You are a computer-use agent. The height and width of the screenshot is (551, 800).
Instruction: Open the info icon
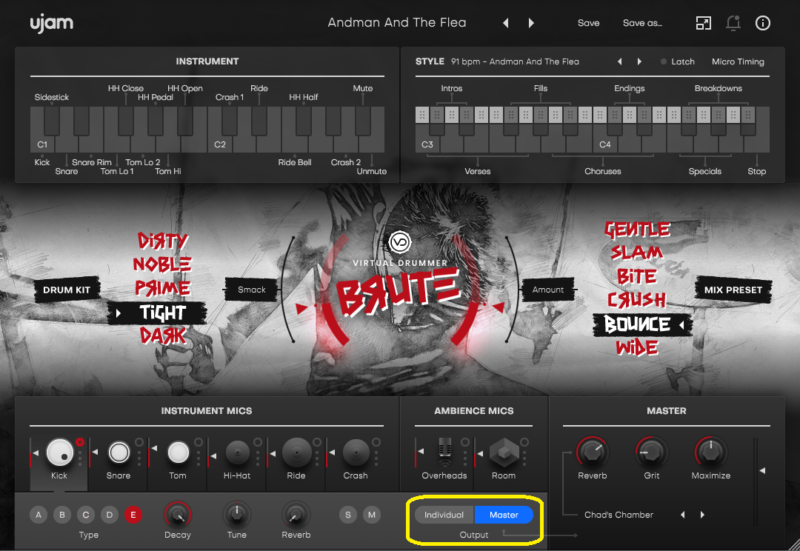tap(763, 23)
